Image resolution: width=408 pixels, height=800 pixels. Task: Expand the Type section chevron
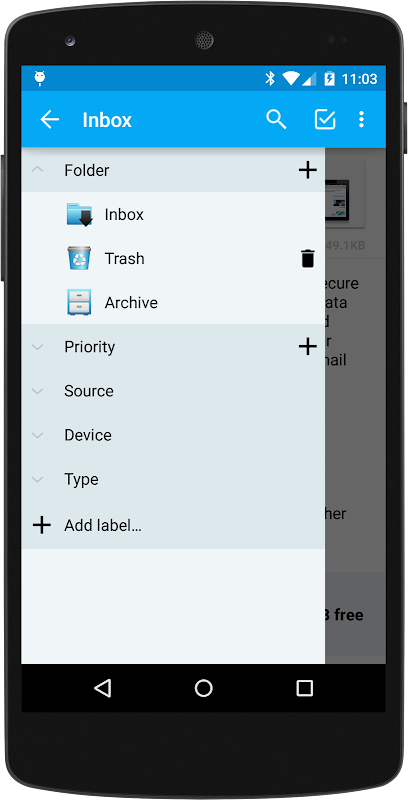coord(37,480)
